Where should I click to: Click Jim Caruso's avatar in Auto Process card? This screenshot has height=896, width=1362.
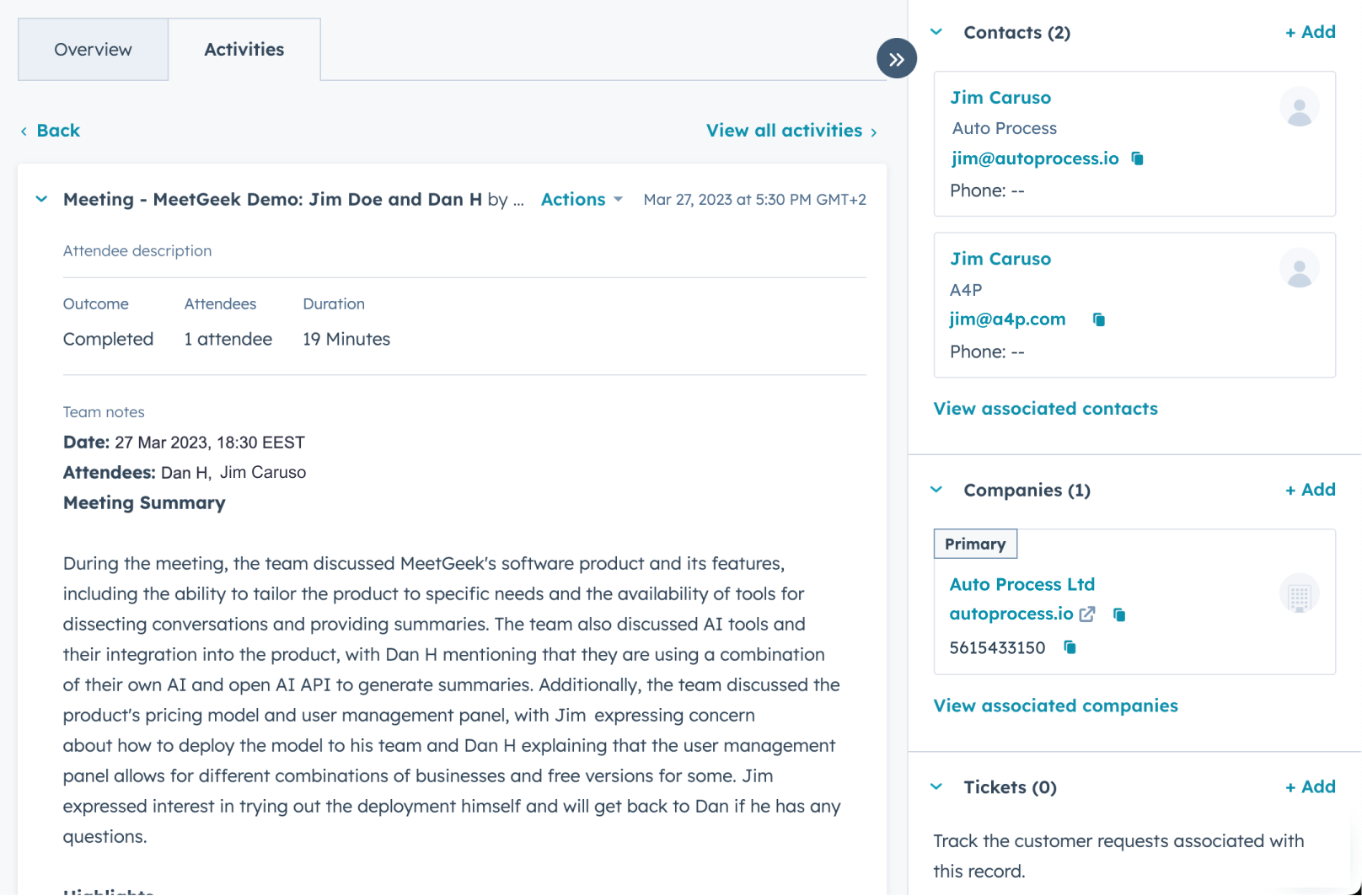[1300, 106]
